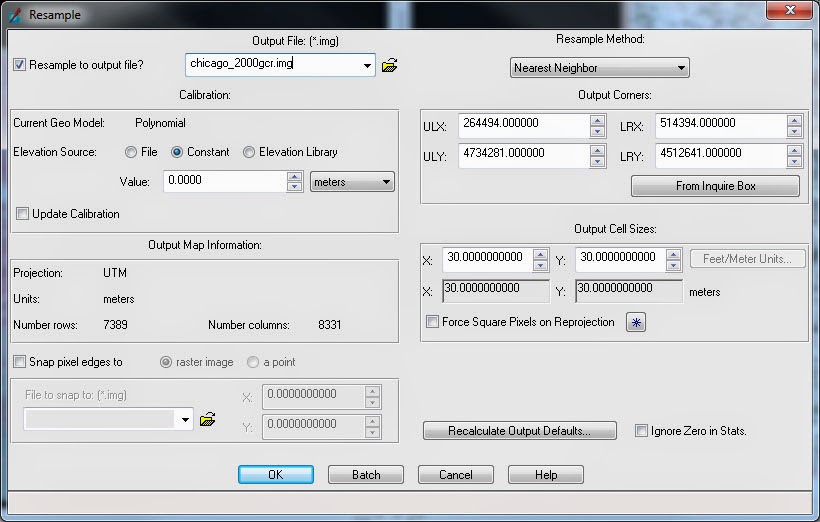Increase LRX value with up arrow
Screen dimensions: 820x522
[794, 121]
